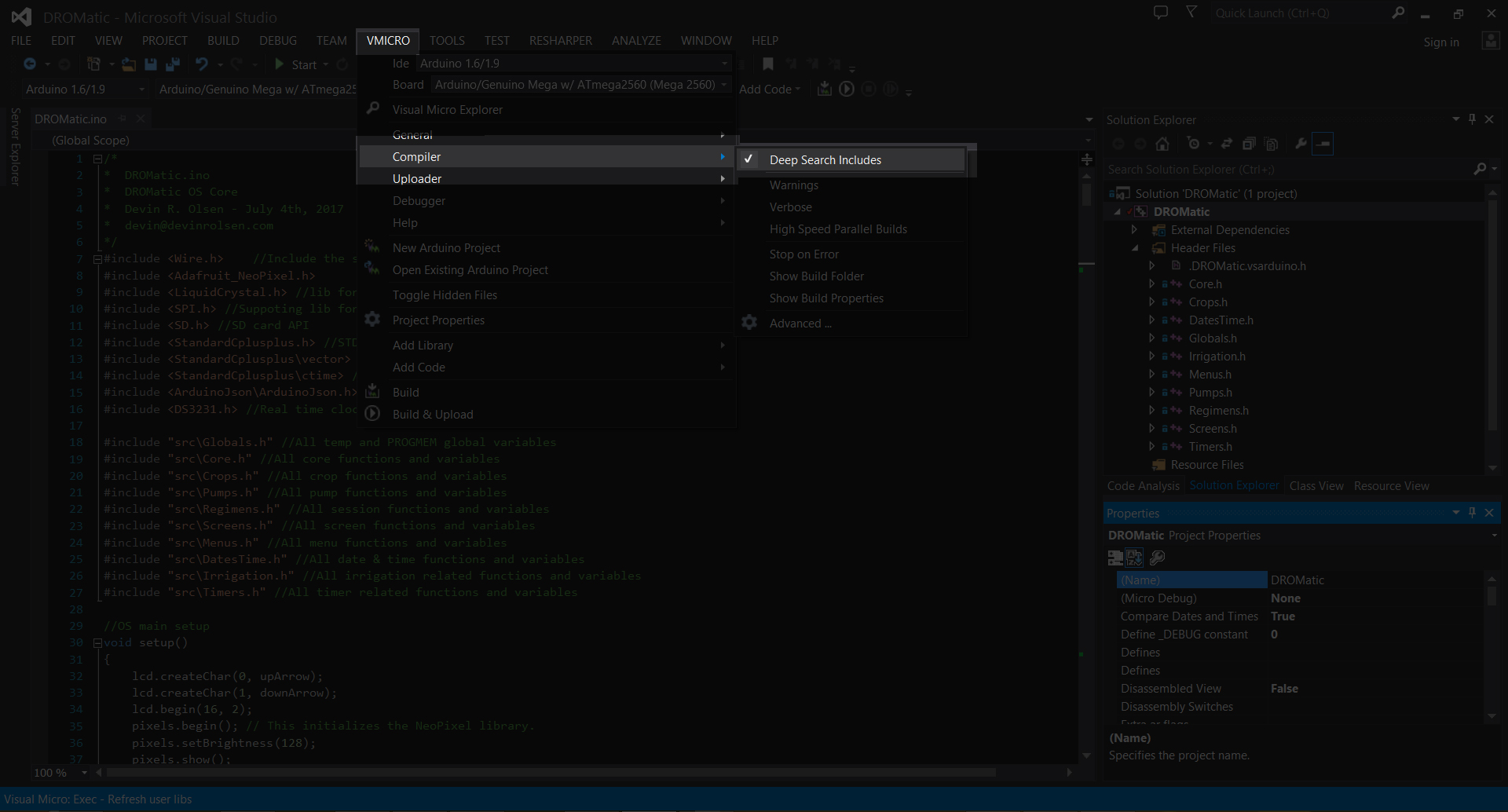Open the Board dropdown in VMICRO menu

click(x=582, y=85)
